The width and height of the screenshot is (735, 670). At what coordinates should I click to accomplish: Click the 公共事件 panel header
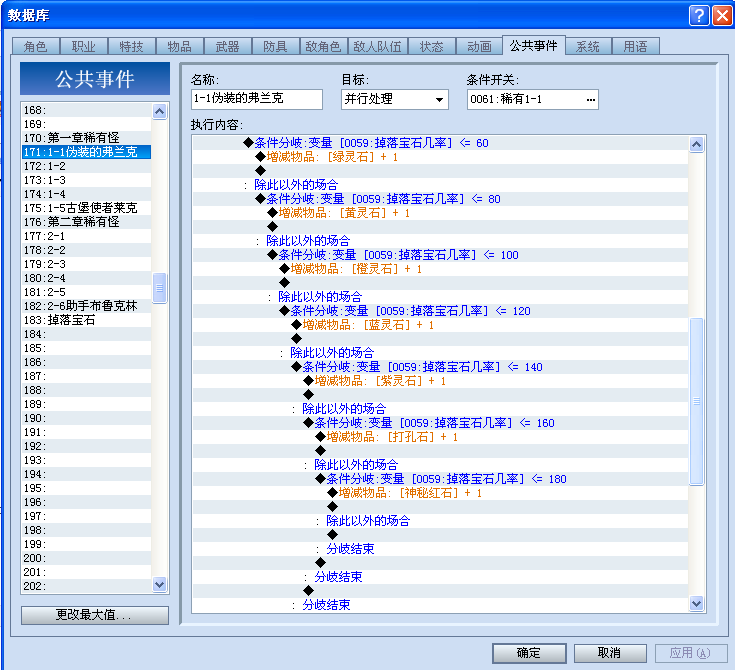pyautogui.click(x=95, y=79)
